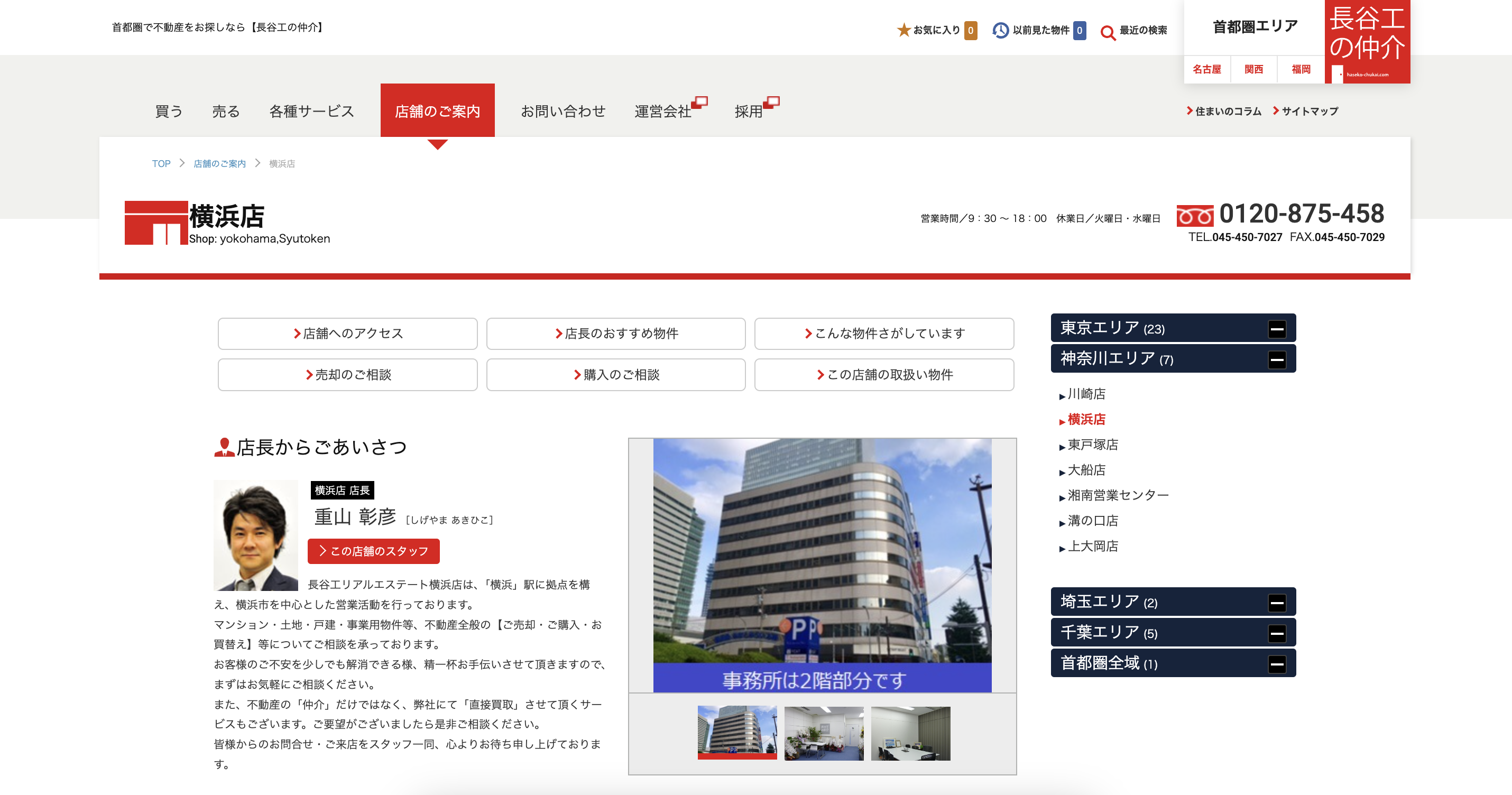Toggle the 埼玉エリア section
Image resolution: width=1512 pixels, height=795 pixels.
(x=1277, y=603)
